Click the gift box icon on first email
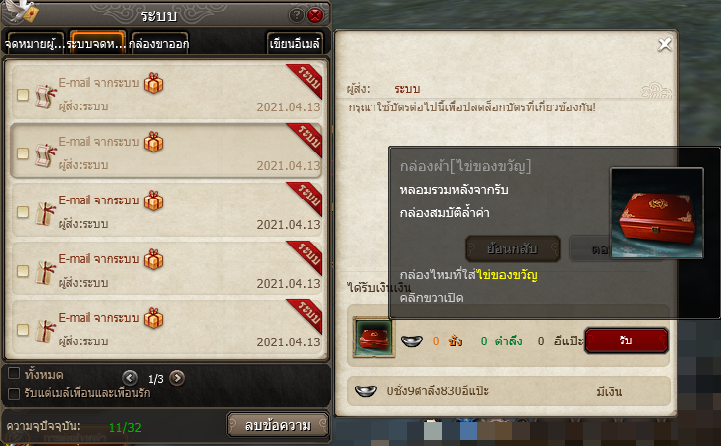The image size is (721, 446). (154, 83)
